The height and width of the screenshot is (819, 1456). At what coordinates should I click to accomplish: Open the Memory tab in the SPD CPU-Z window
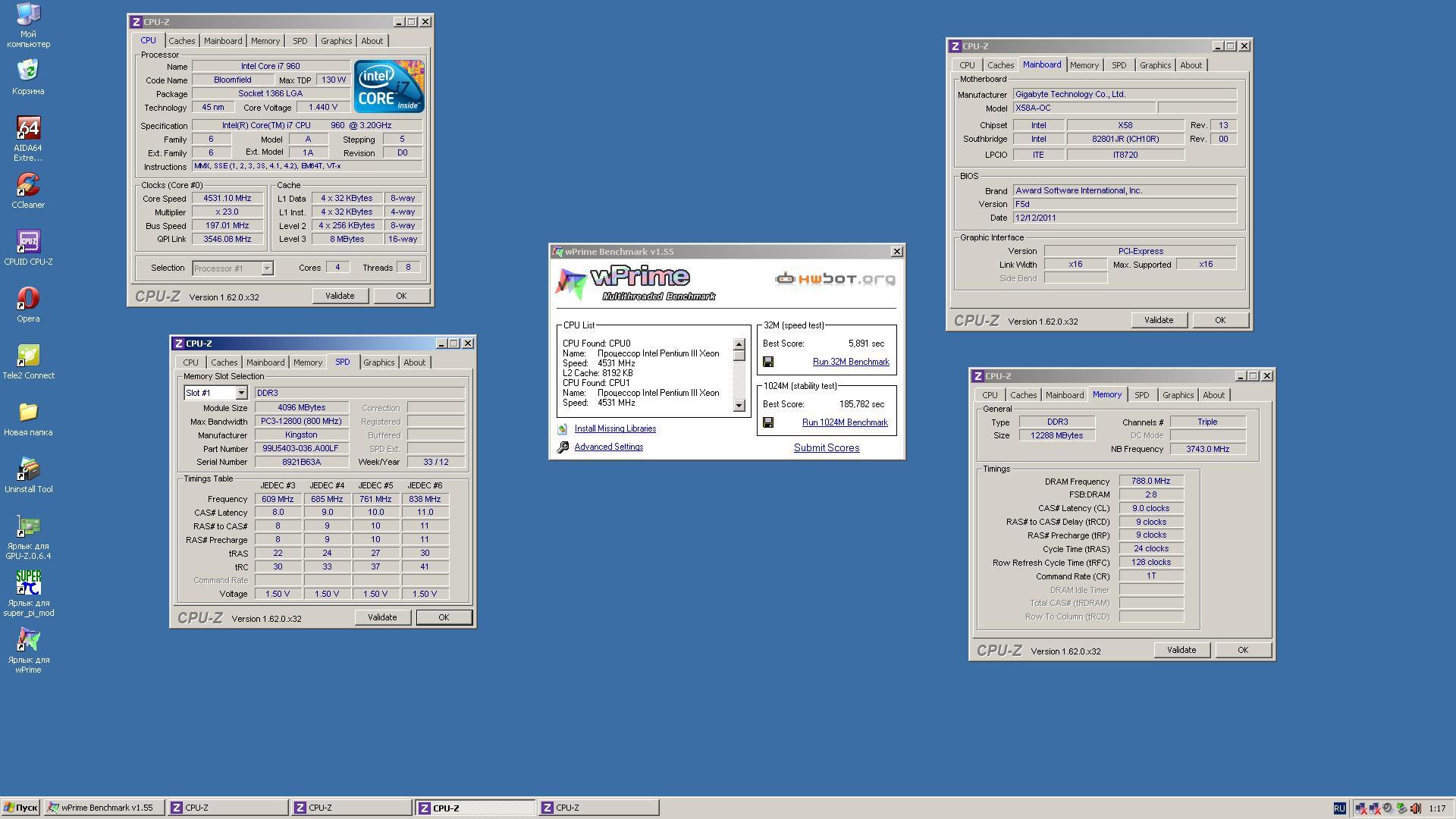point(308,362)
